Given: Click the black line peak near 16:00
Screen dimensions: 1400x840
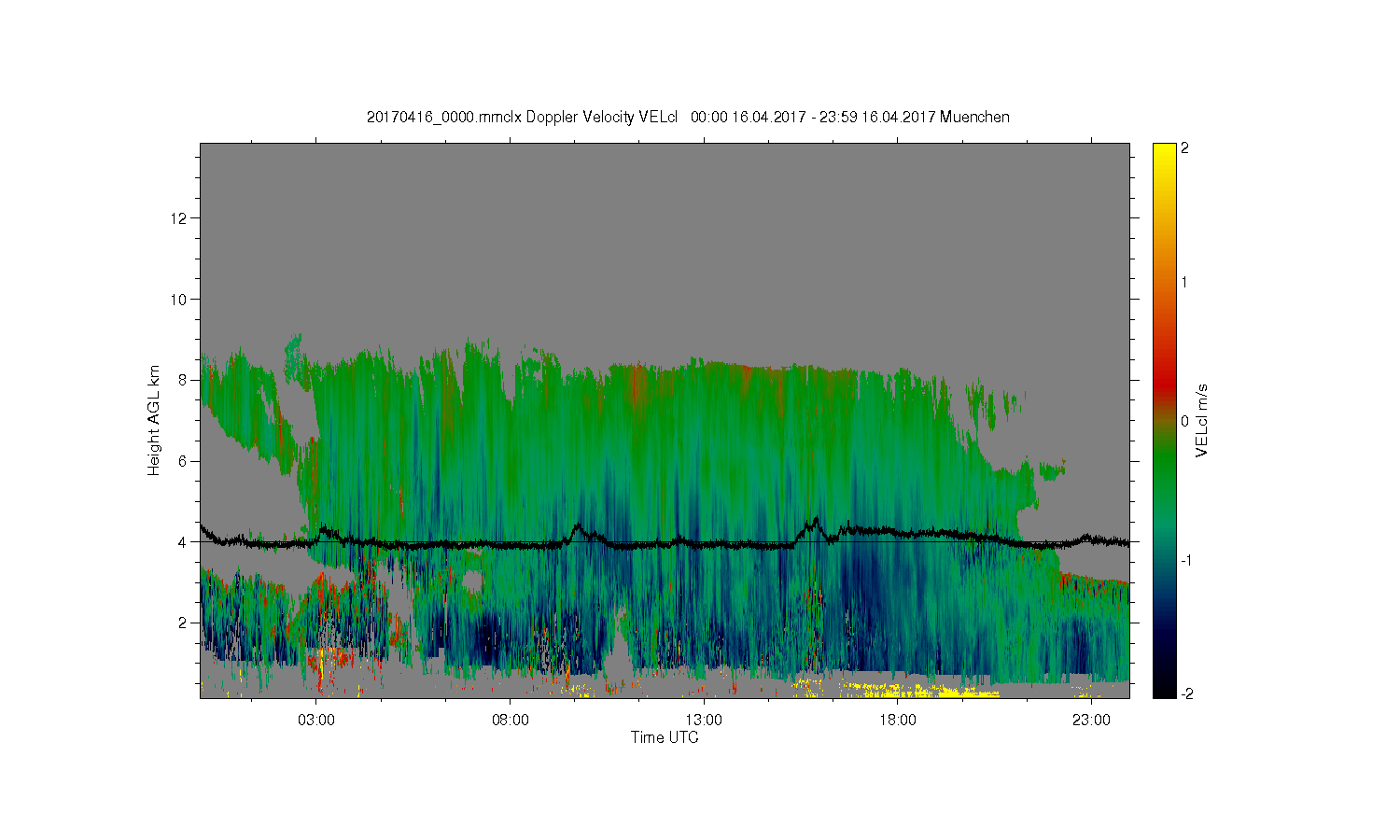Looking at the screenshot, I should [817, 520].
